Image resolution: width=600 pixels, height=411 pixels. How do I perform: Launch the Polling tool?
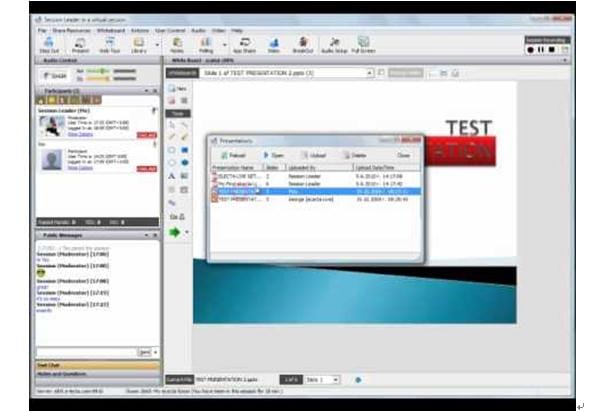(x=206, y=45)
